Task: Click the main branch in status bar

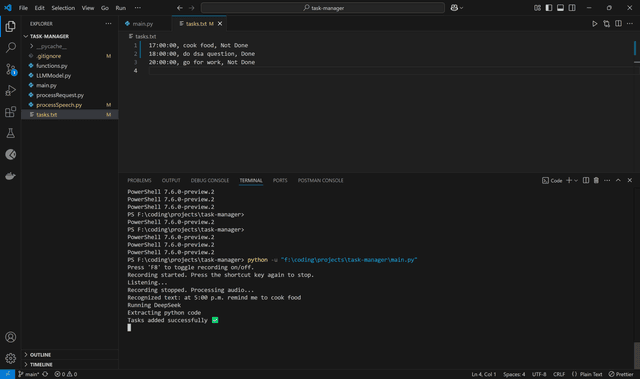Action: point(29,374)
